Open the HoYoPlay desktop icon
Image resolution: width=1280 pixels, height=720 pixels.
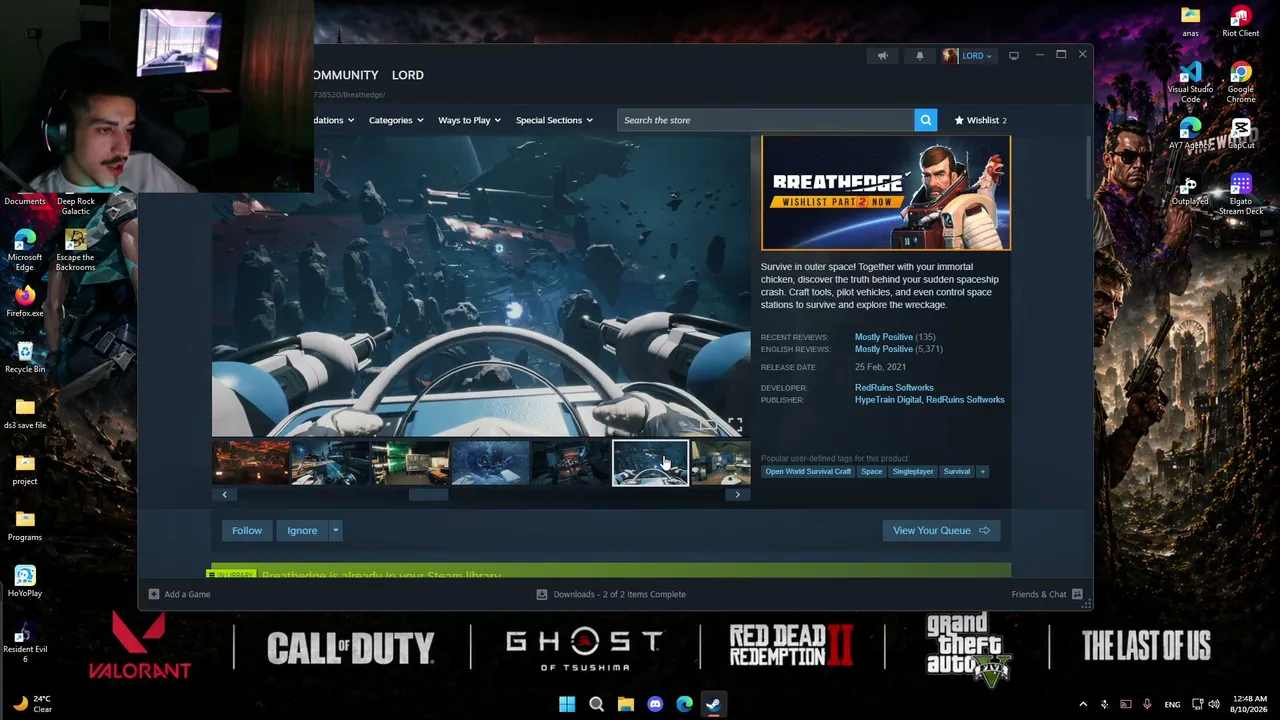[25, 582]
